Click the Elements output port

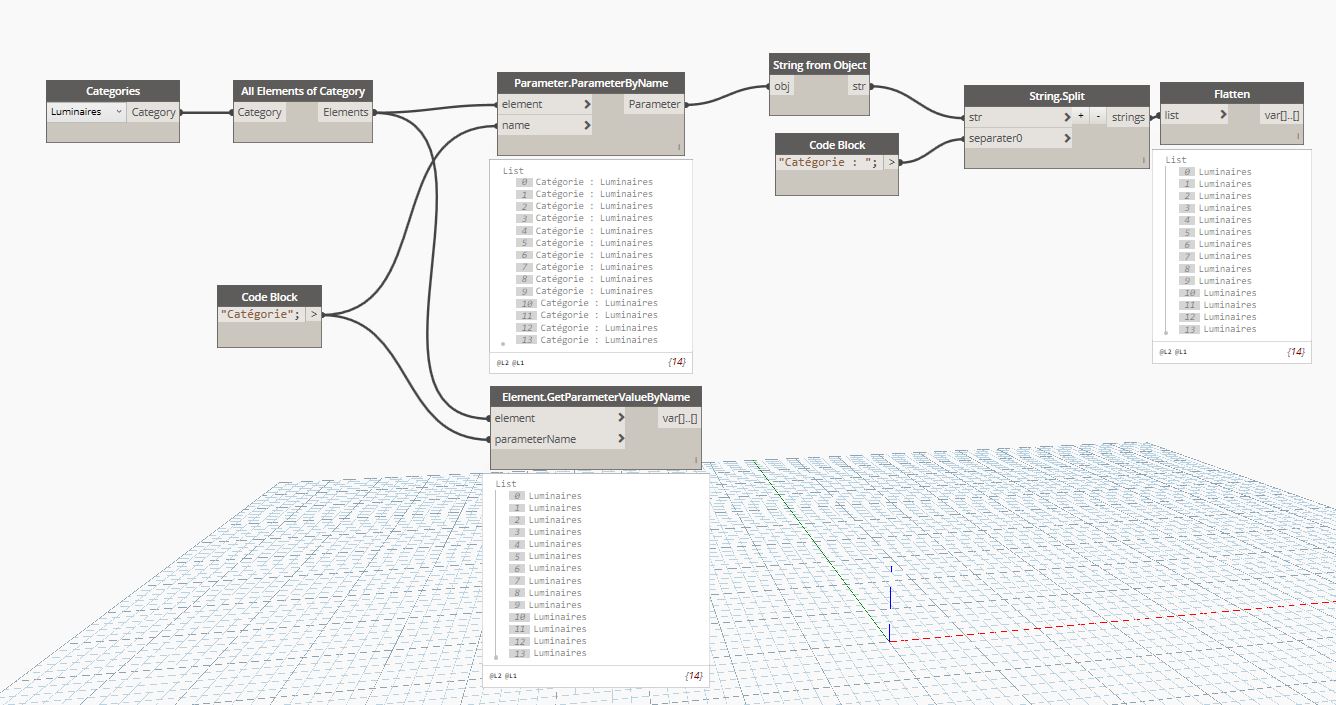pos(346,112)
